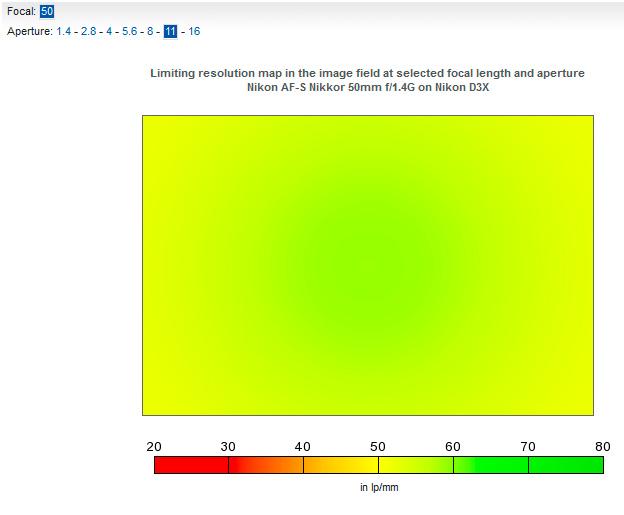Click the legend scale value 30
This screenshot has height=515, width=624.
pyautogui.click(x=228, y=447)
